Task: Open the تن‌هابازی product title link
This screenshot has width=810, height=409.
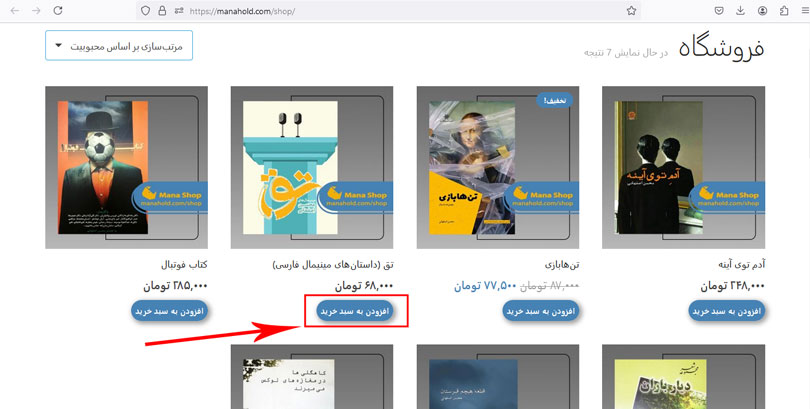Action: 562,265
